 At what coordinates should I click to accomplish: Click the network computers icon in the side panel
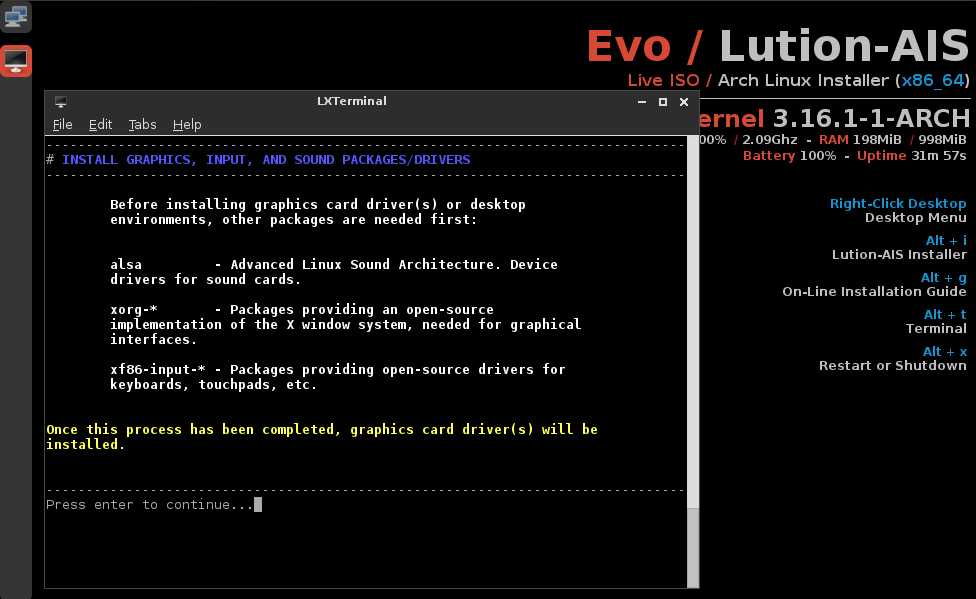16,17
